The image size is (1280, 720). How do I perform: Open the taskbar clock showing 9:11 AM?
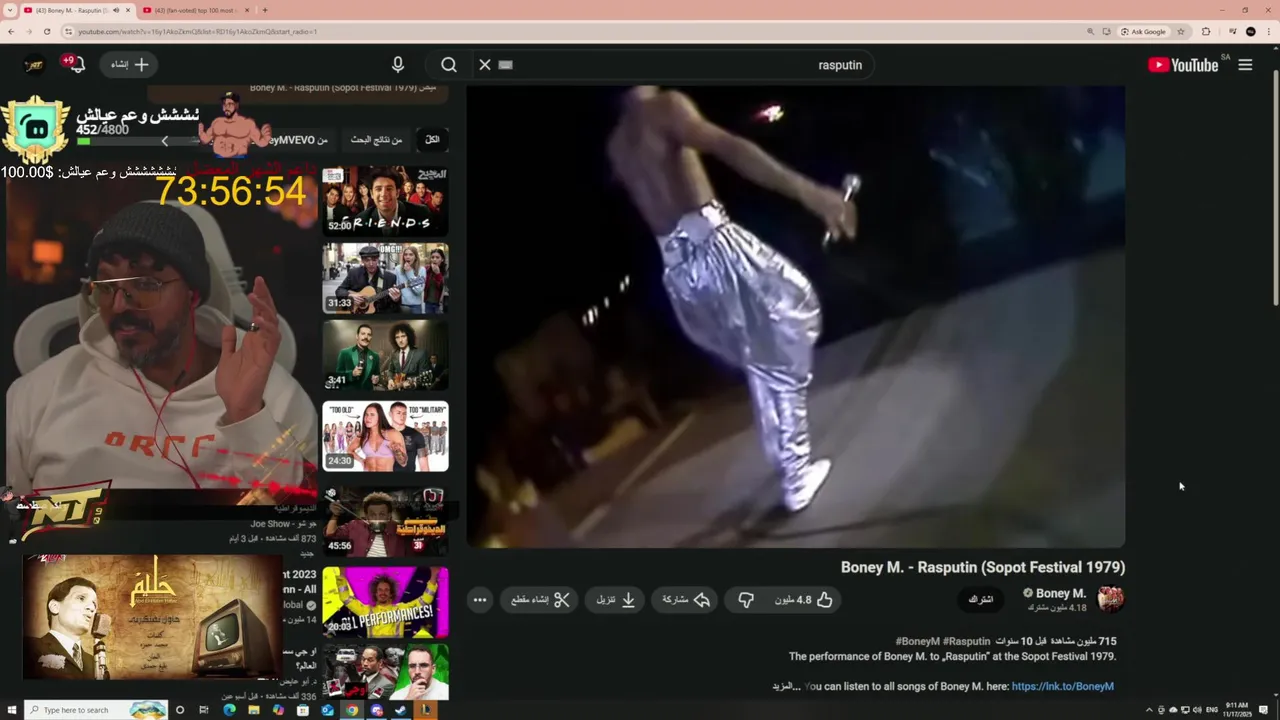pos(1237,709)
